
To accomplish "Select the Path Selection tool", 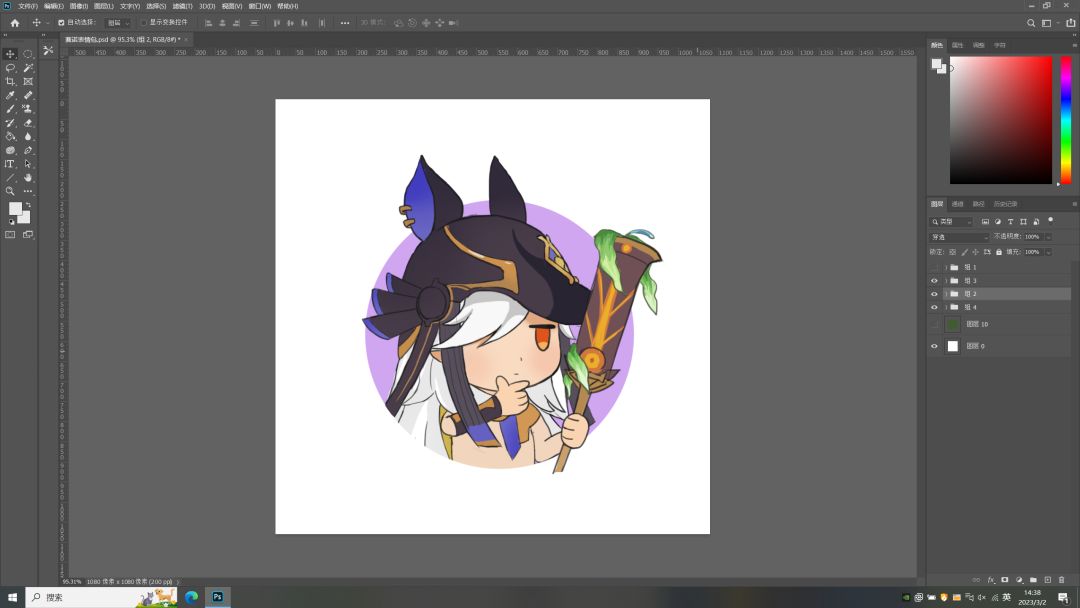I will tap(28, 164).
